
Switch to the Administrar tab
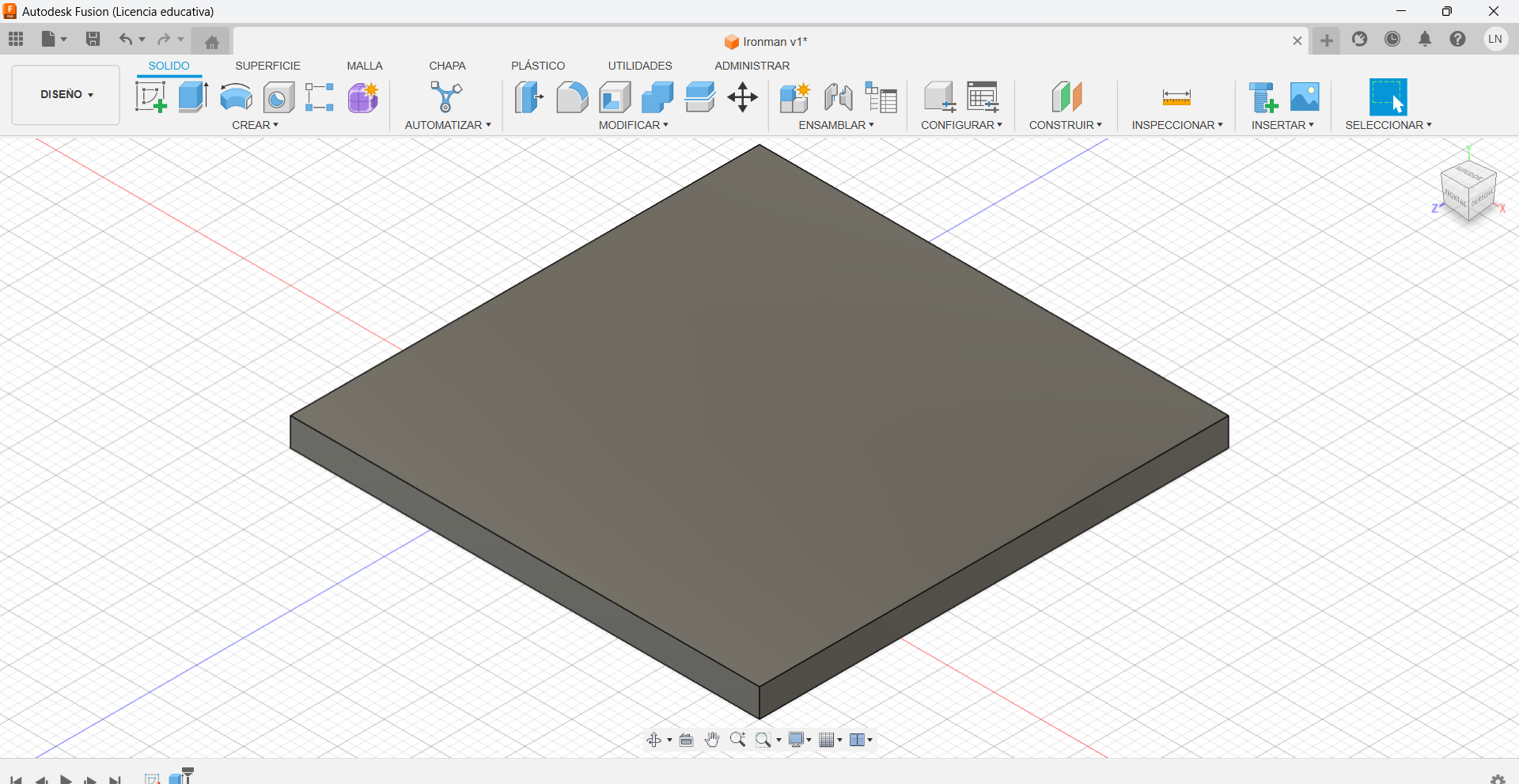[752, 66]
